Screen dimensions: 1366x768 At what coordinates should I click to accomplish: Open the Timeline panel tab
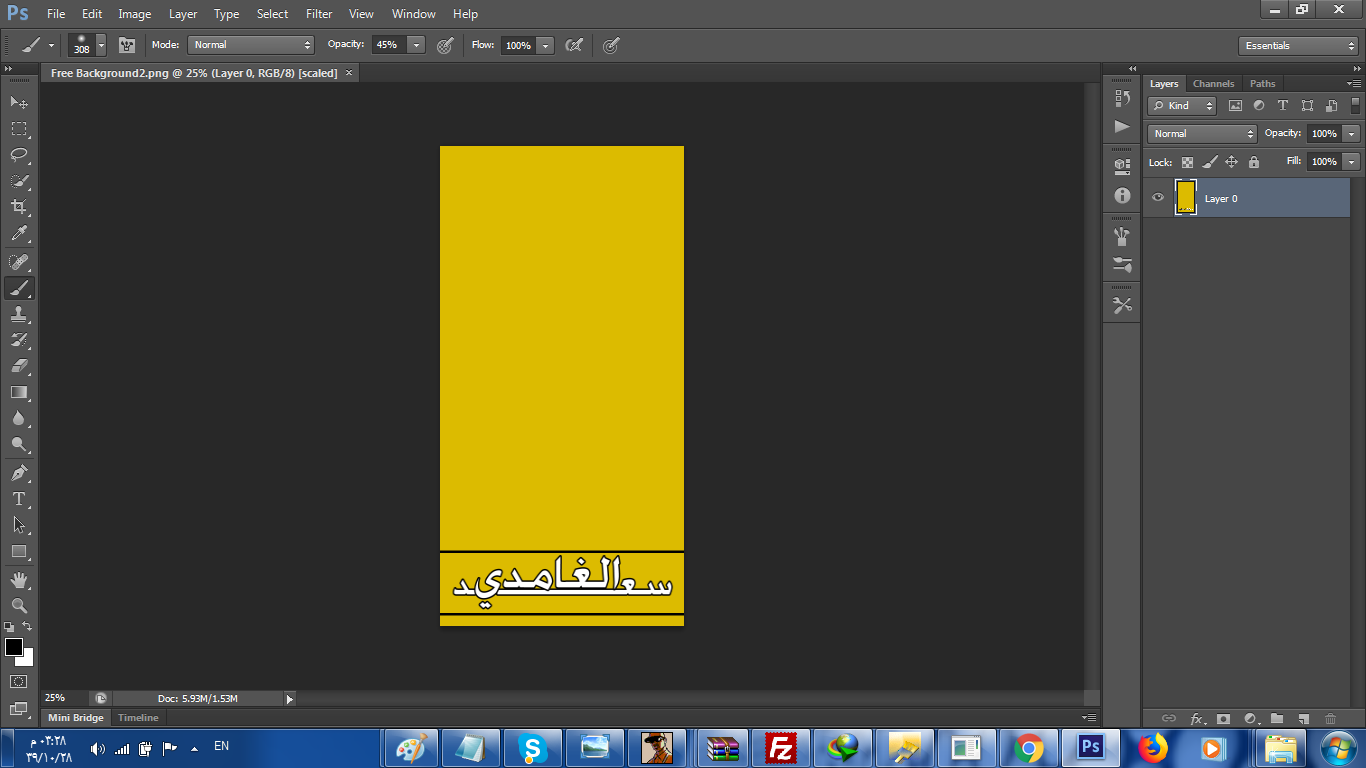tap(138, 718)
